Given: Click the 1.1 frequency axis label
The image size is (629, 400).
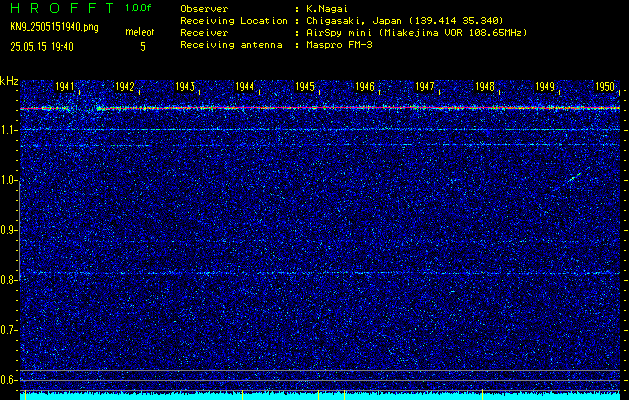Looking at the screenshot, I should pyautogui.click(x=9, y=130).
